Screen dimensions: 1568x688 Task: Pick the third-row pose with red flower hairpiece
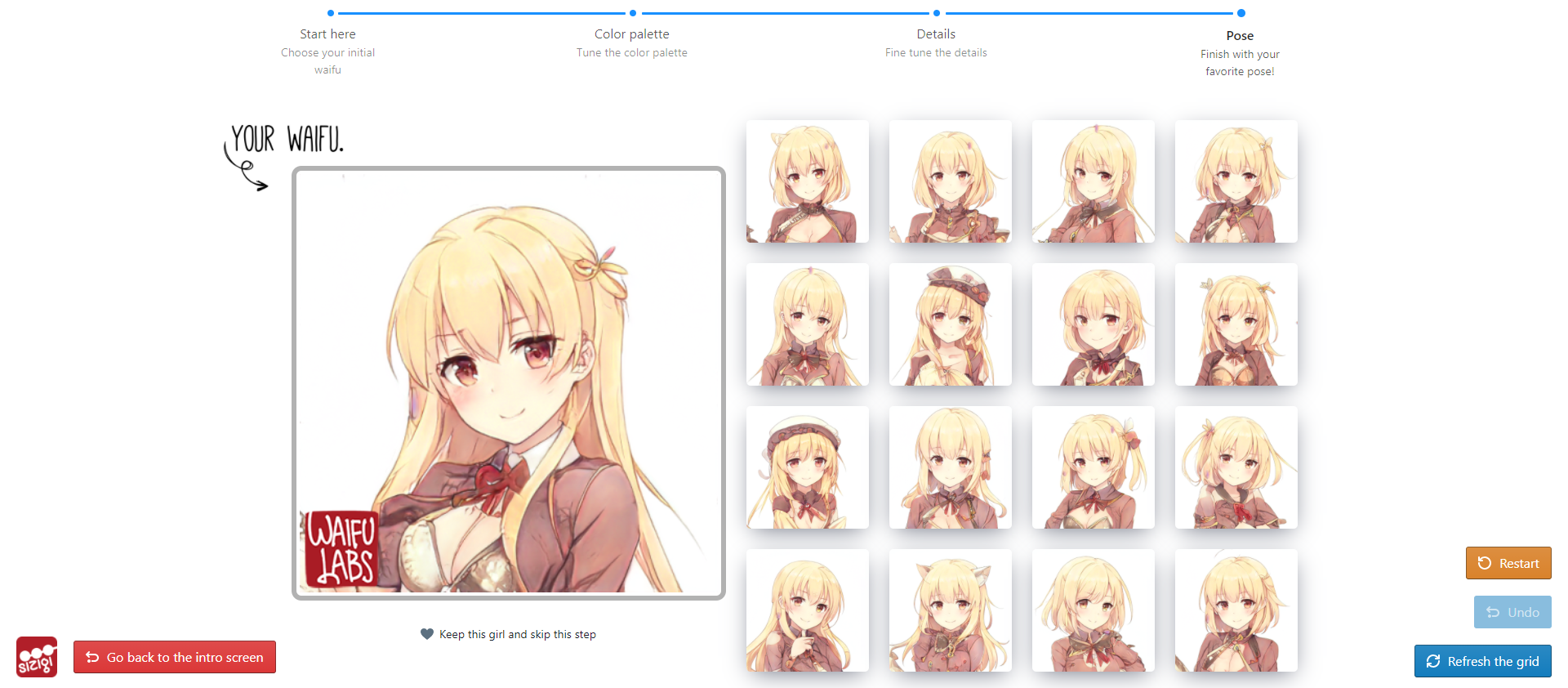point(1094,467)
